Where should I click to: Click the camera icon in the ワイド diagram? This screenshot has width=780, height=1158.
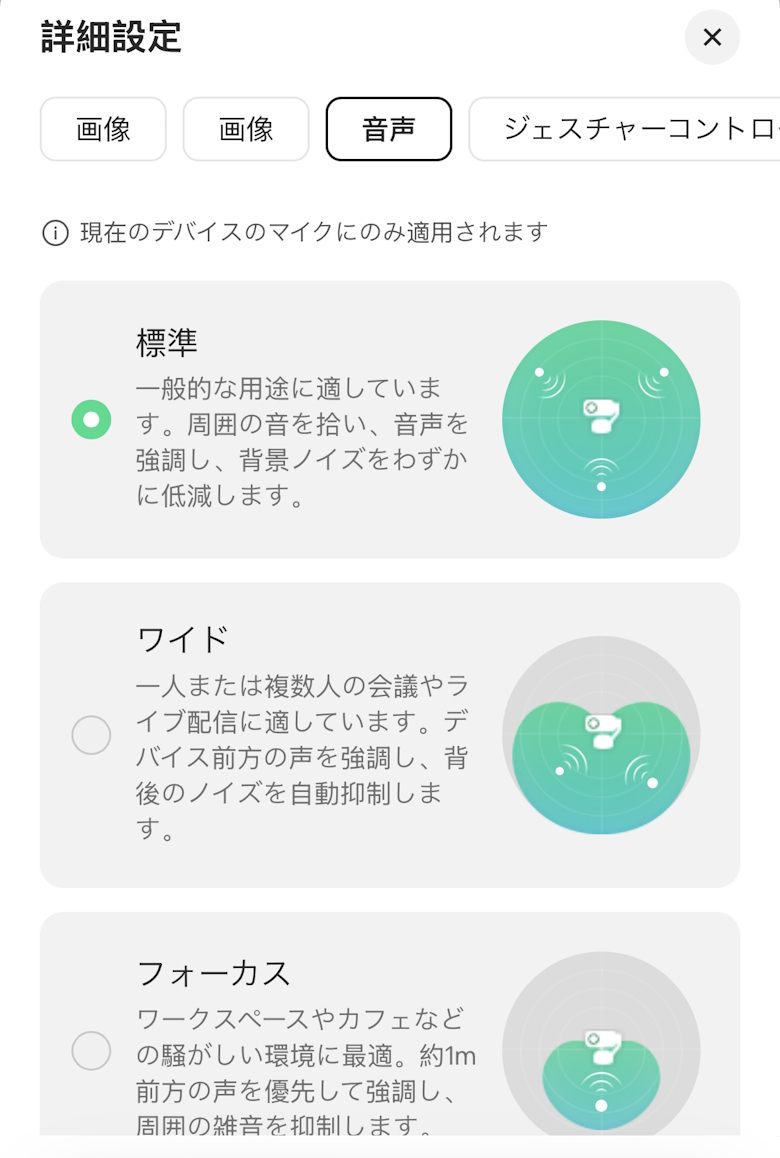point(601,728)
